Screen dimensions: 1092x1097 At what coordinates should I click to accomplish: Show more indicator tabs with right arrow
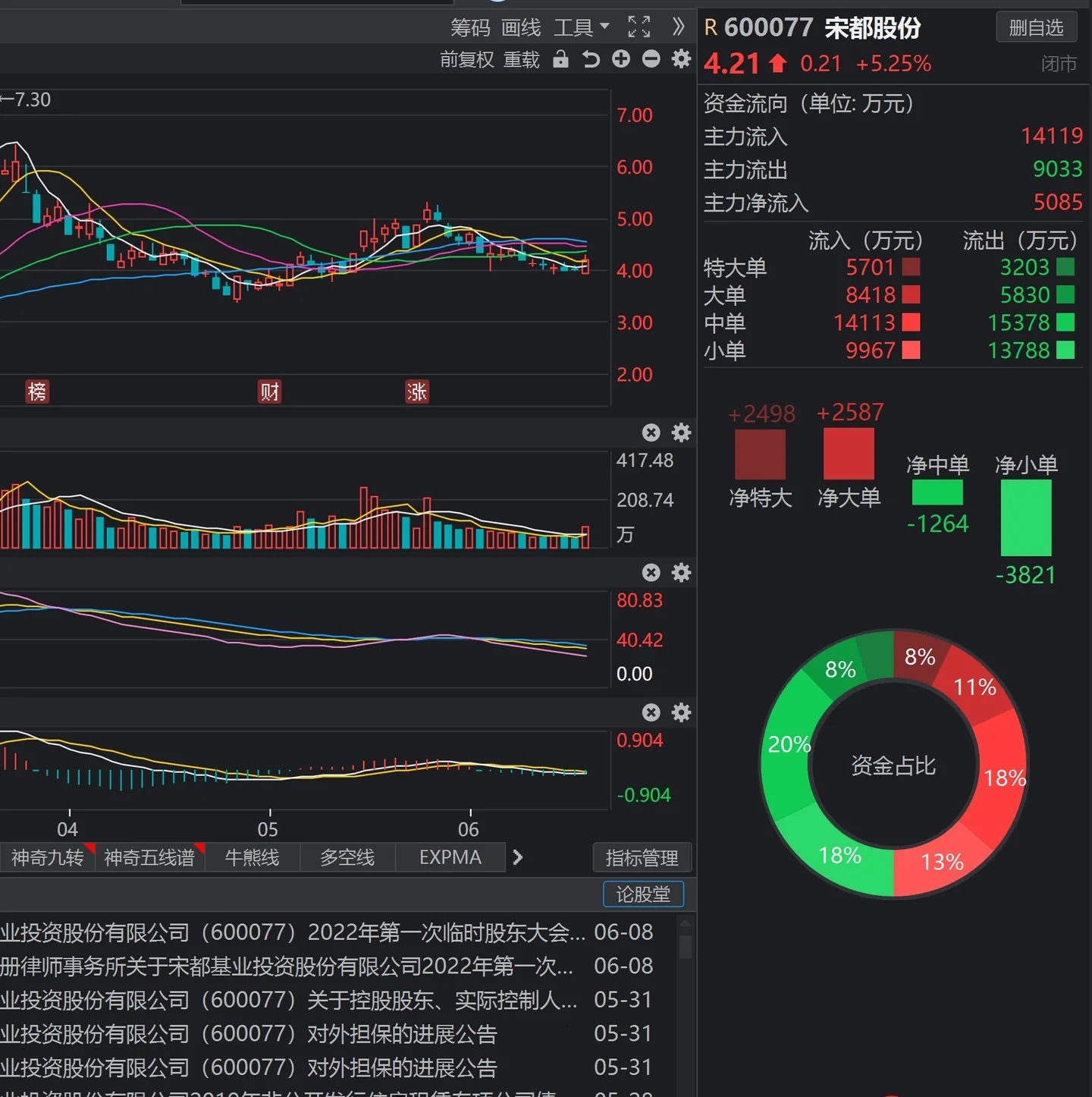coord(518,857)
